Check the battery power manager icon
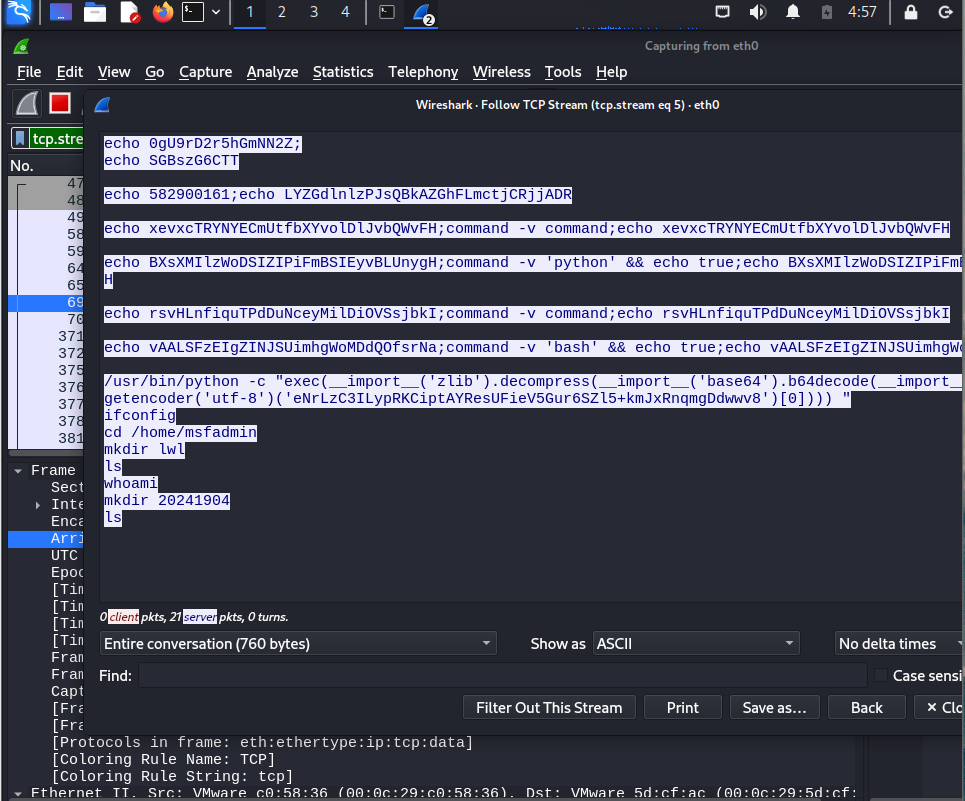The width and height of the screenshot is (965, 801). click(x=827, y=12)
